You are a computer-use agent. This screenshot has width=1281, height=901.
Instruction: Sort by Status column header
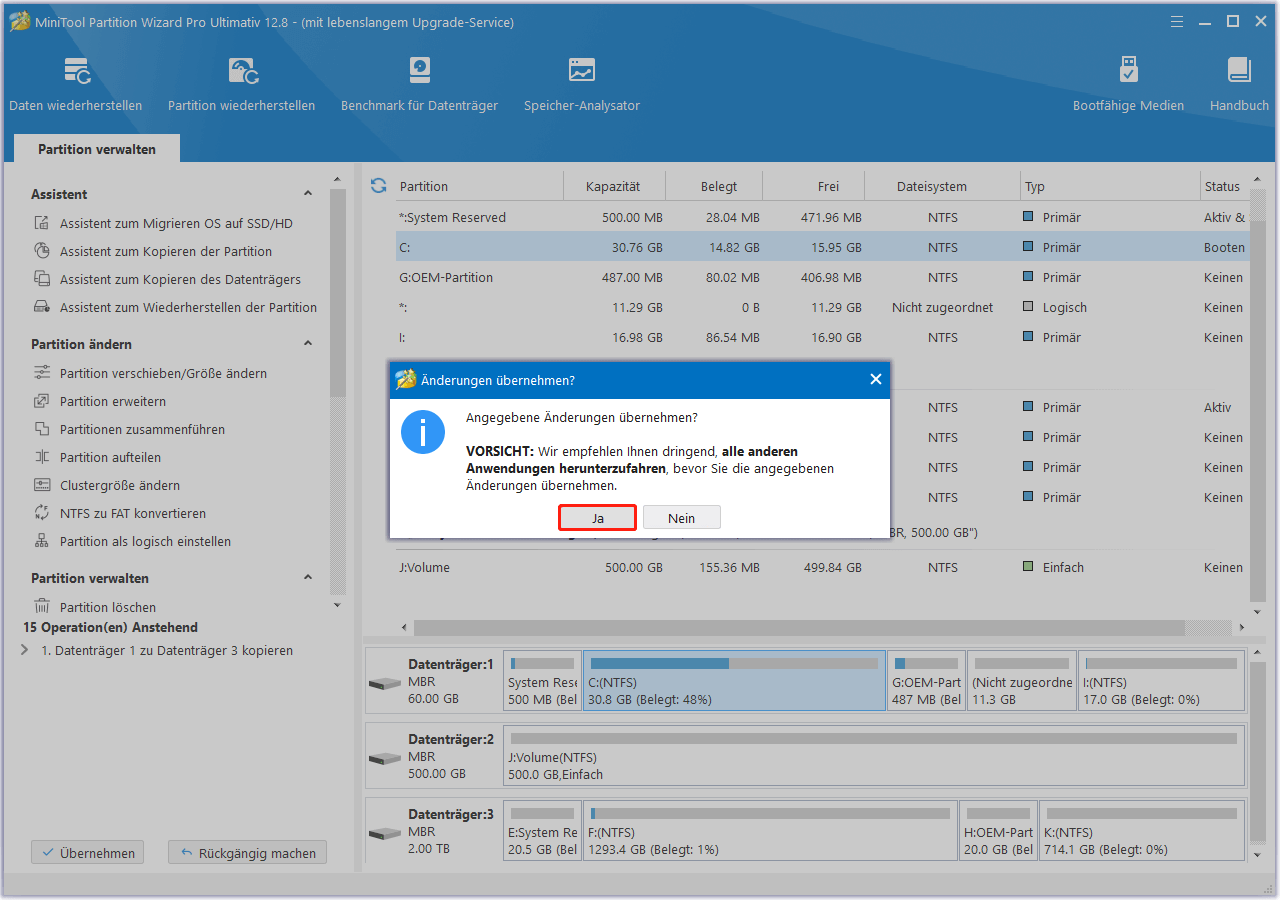[x=1224, y=186]
